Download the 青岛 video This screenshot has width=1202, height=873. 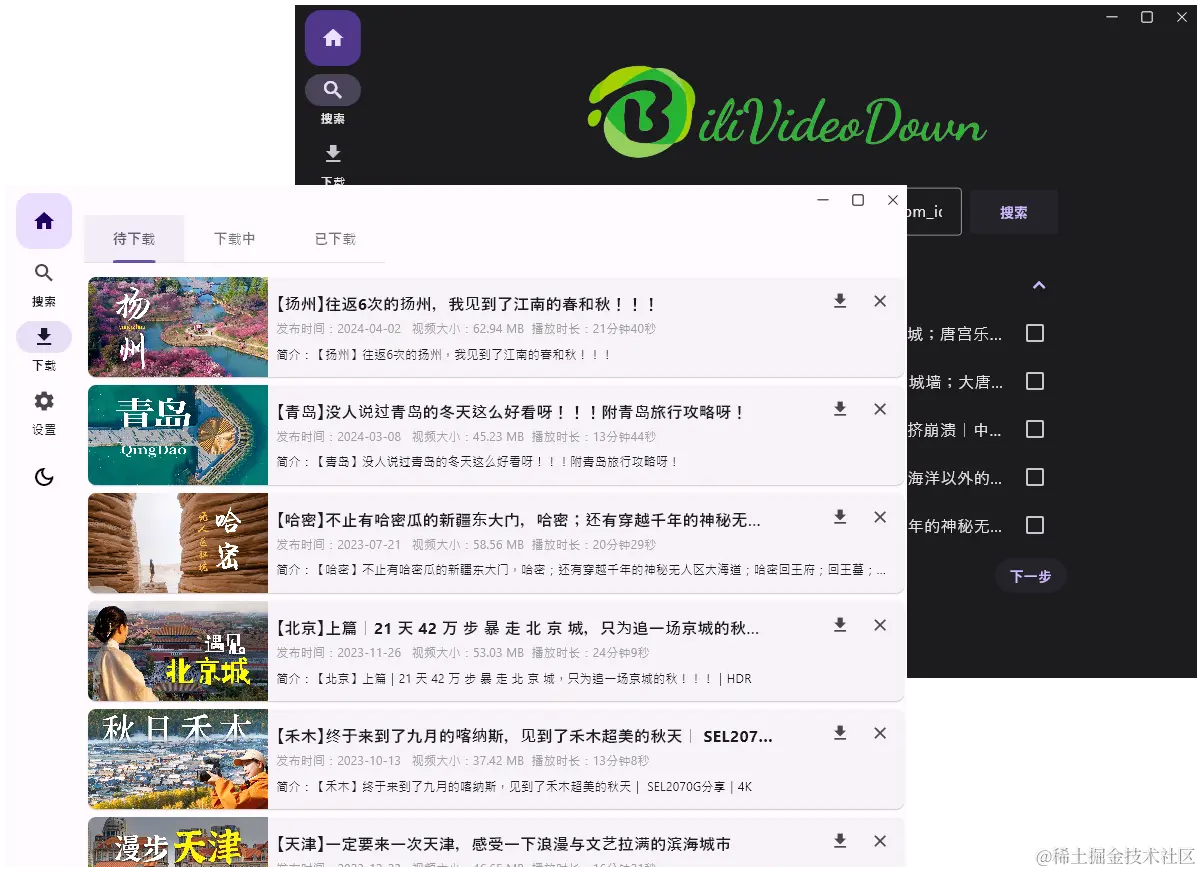point(840,409)
